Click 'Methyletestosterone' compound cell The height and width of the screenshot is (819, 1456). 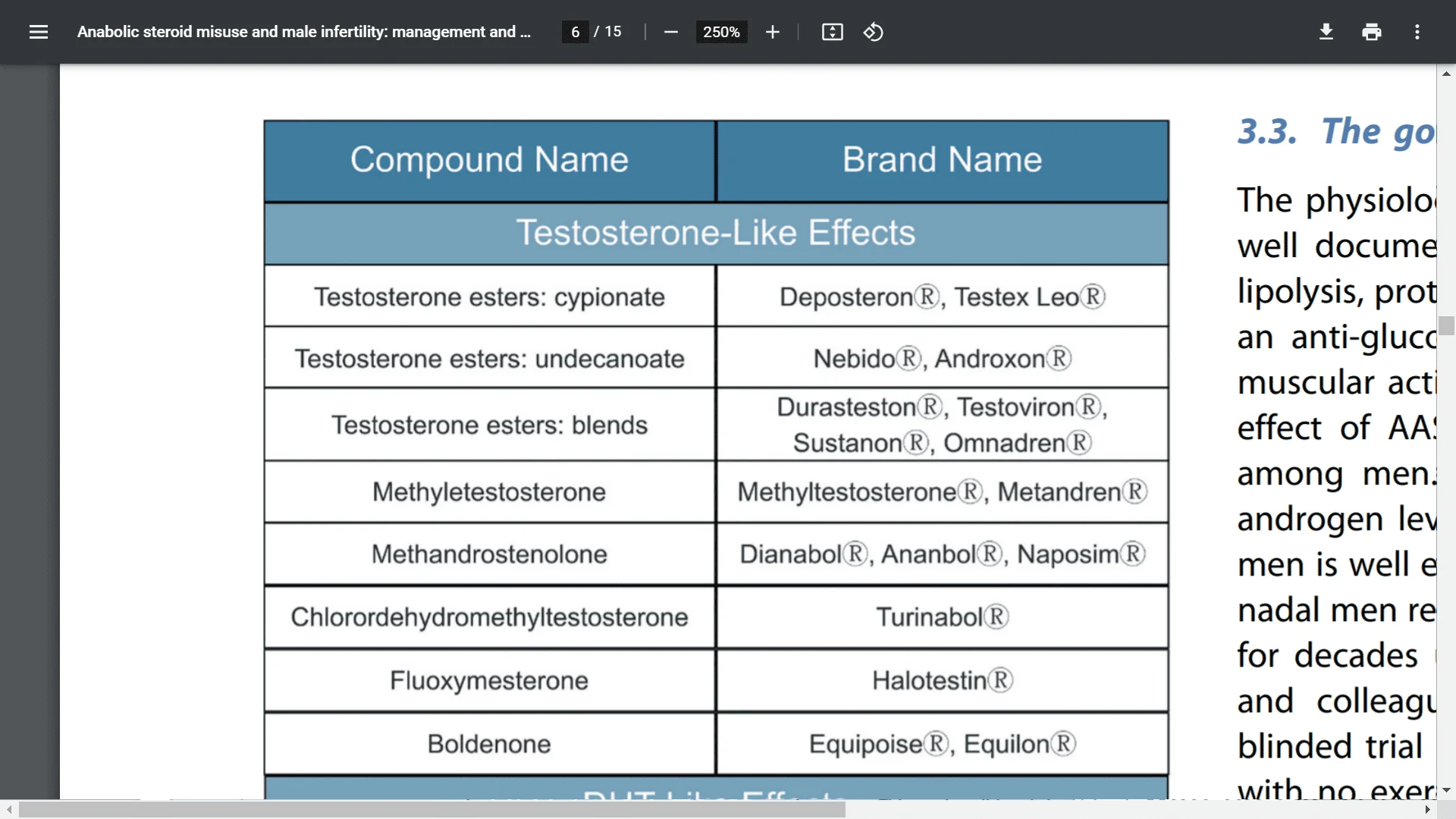point(489,492)
